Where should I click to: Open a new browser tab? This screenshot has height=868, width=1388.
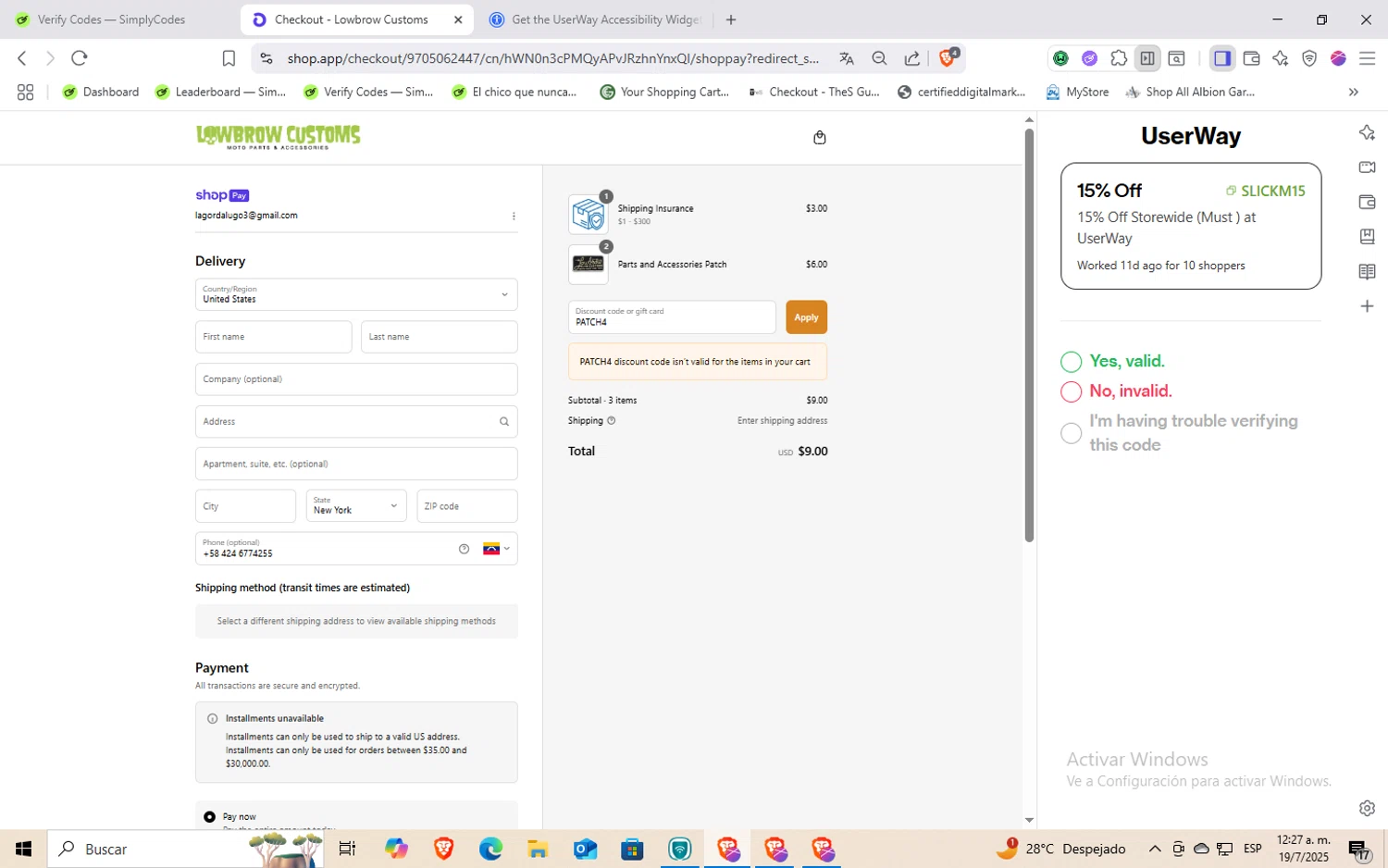point(731,19)
